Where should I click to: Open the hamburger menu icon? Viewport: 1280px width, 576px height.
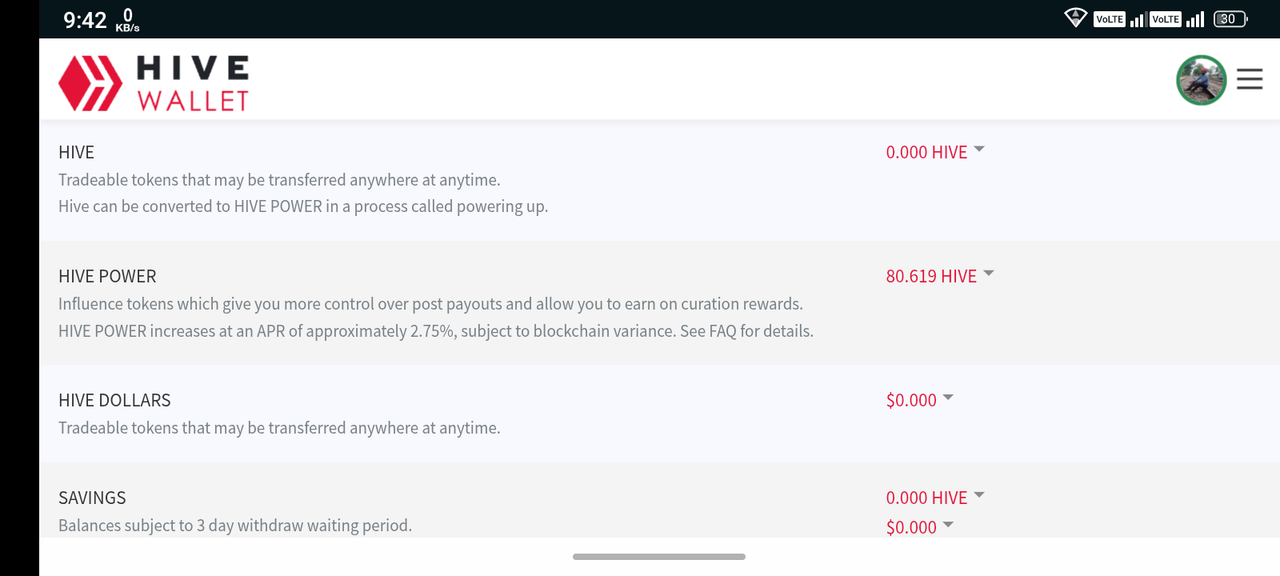click(1249, 79)
